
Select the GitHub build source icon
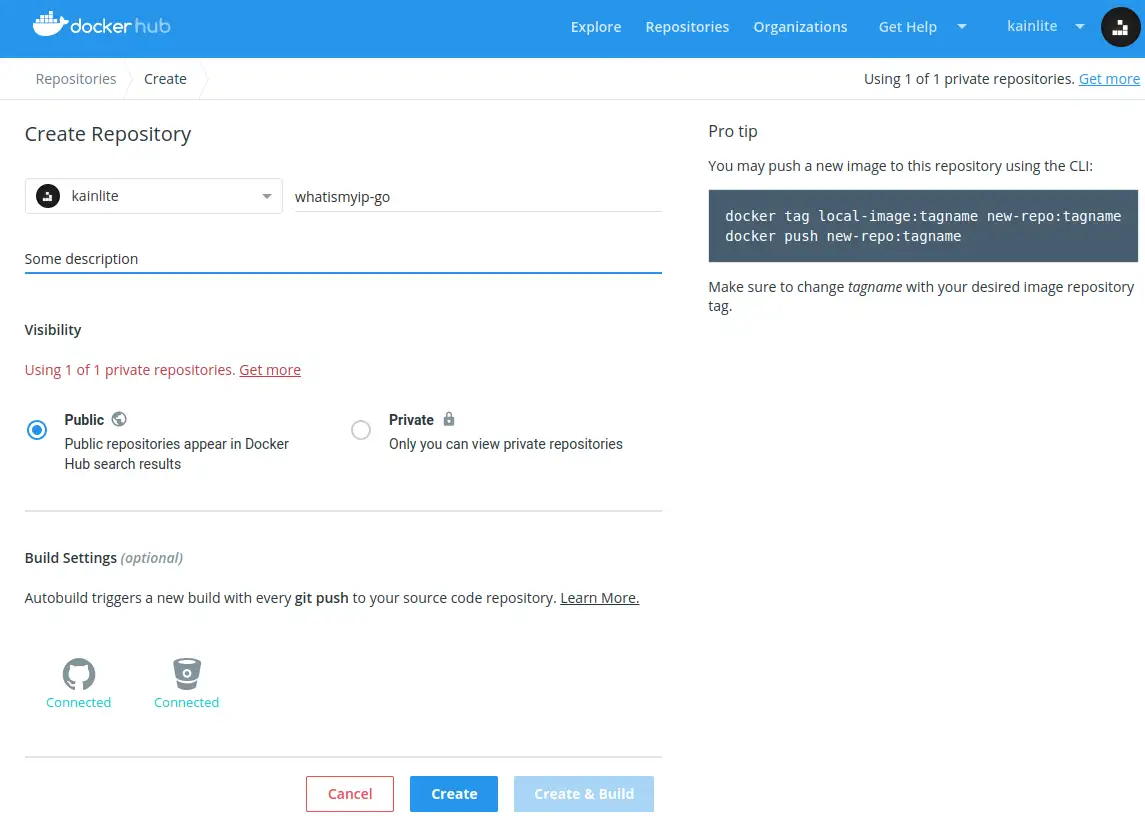click(79, 673)
